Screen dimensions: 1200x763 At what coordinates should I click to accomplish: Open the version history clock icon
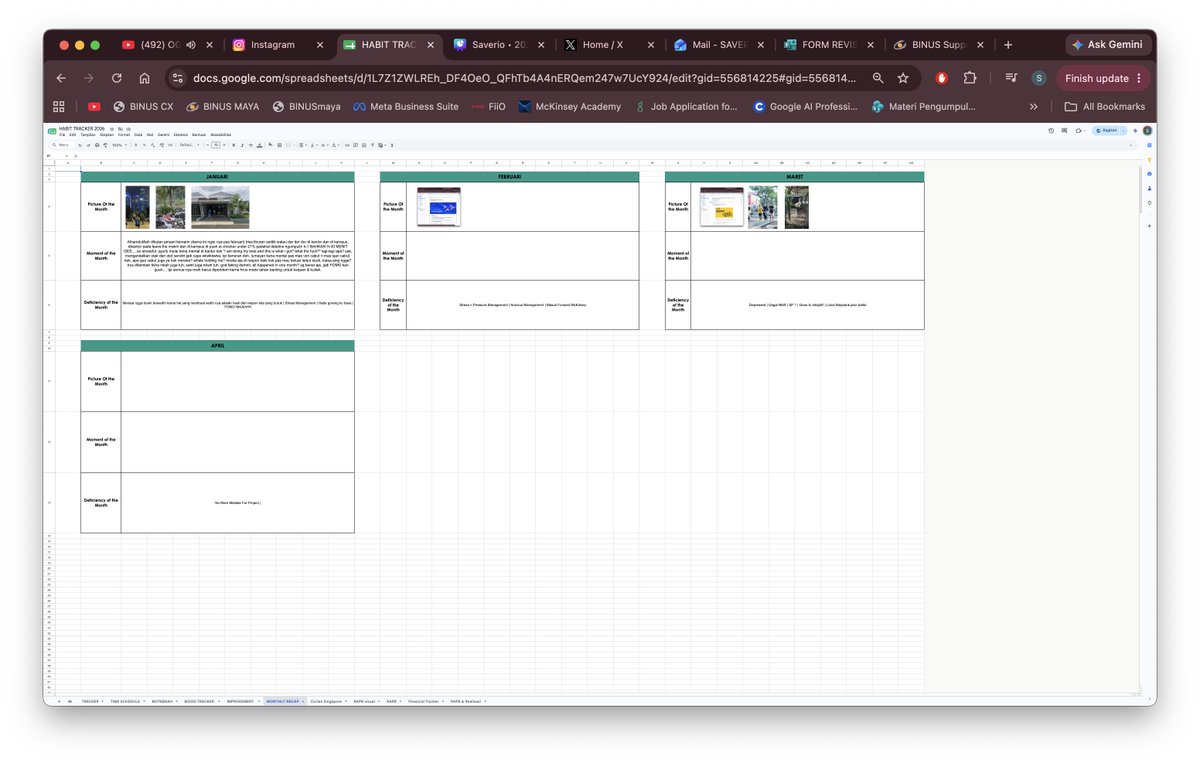(1051, 131)
